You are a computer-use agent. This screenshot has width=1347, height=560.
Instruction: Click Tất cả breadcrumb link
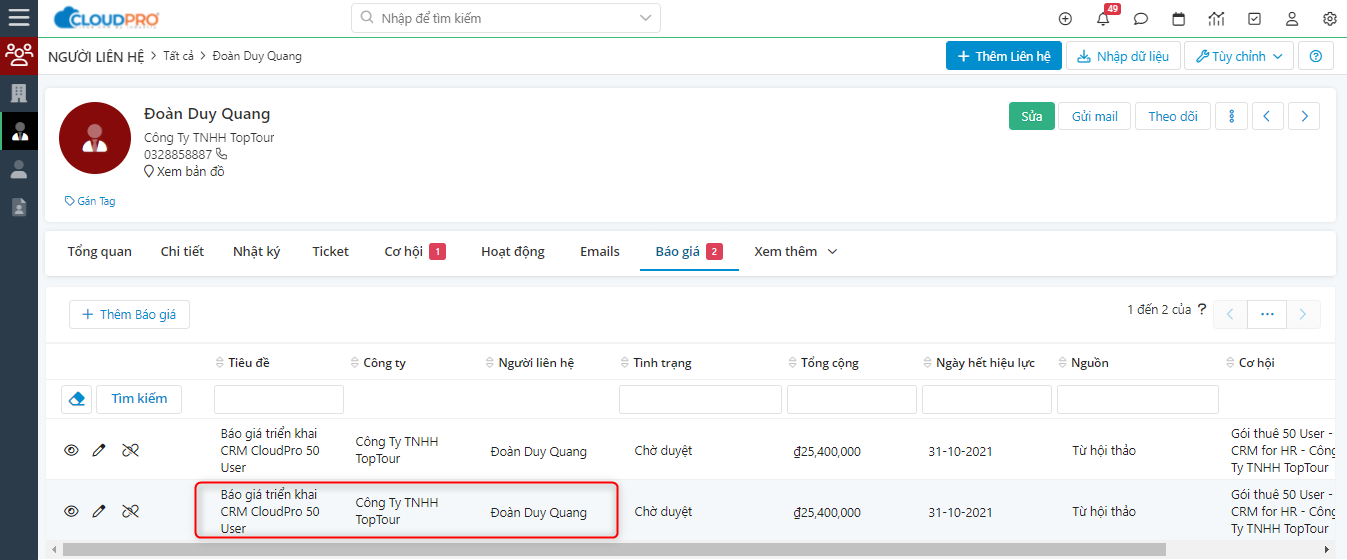(178, 56)
